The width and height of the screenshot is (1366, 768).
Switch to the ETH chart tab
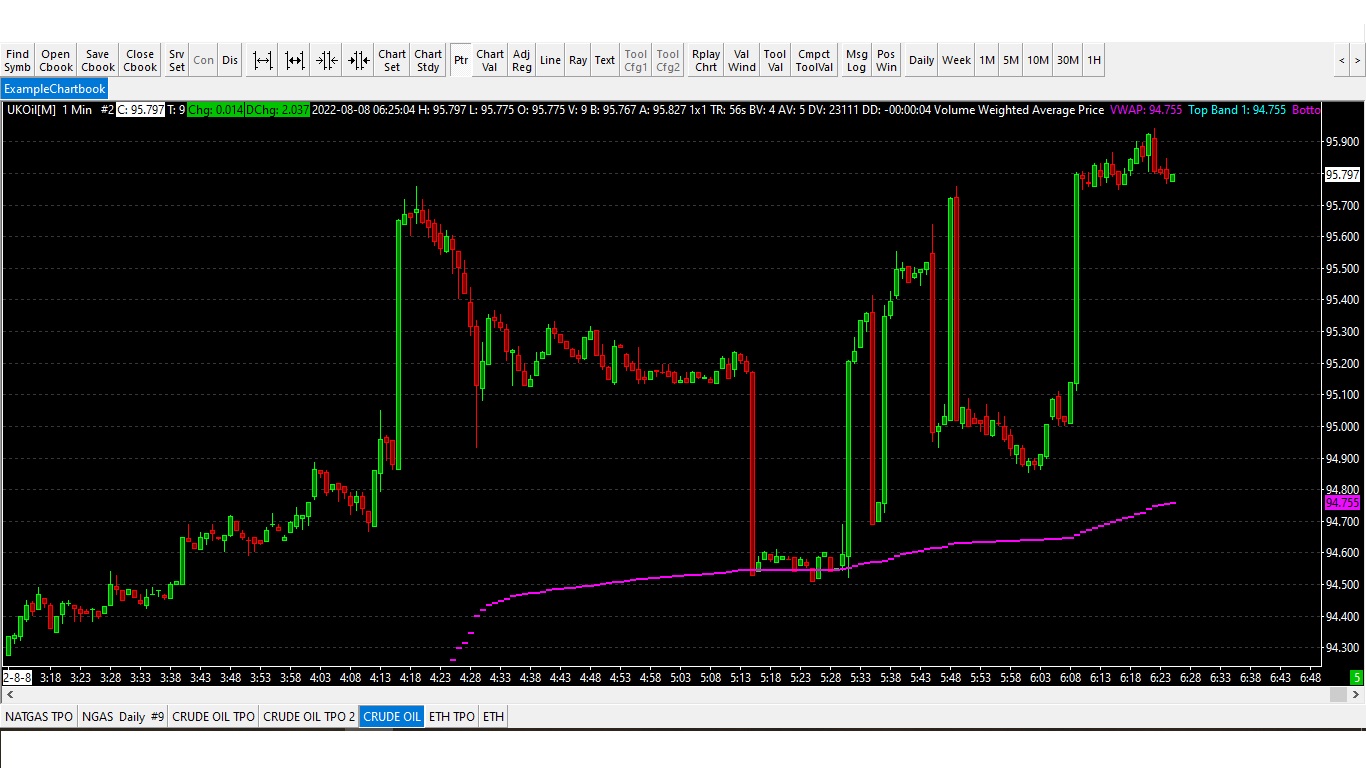pyautogui.click(x=493, y=717)
